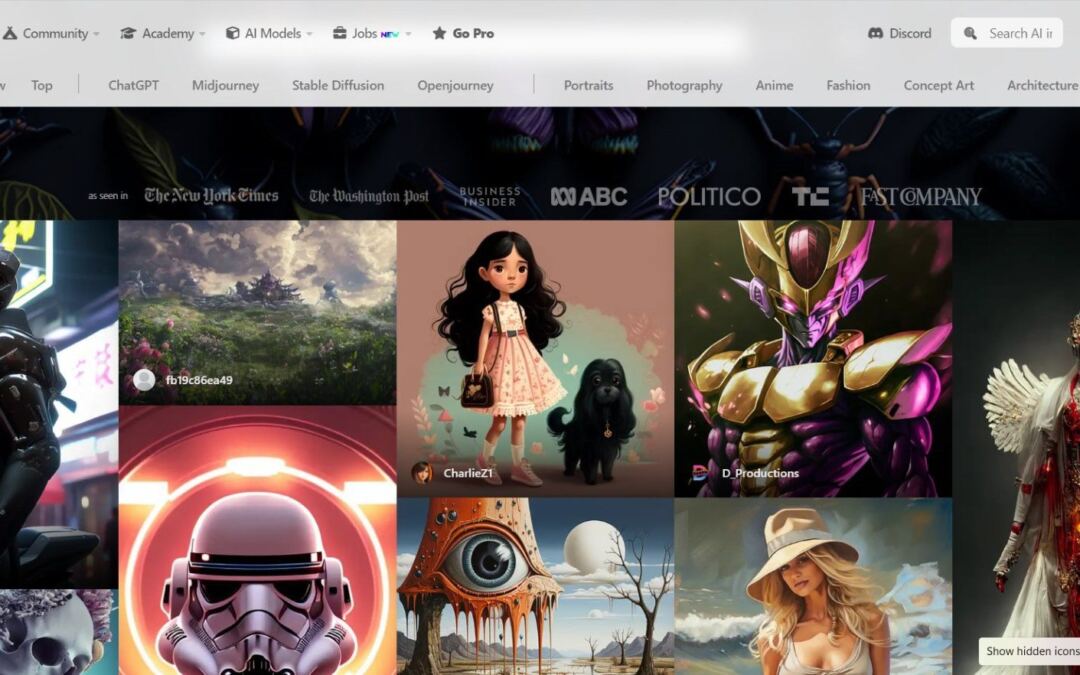Click the Discord logo icon
Screen dimensions: 1080x675
click(875, 33)
